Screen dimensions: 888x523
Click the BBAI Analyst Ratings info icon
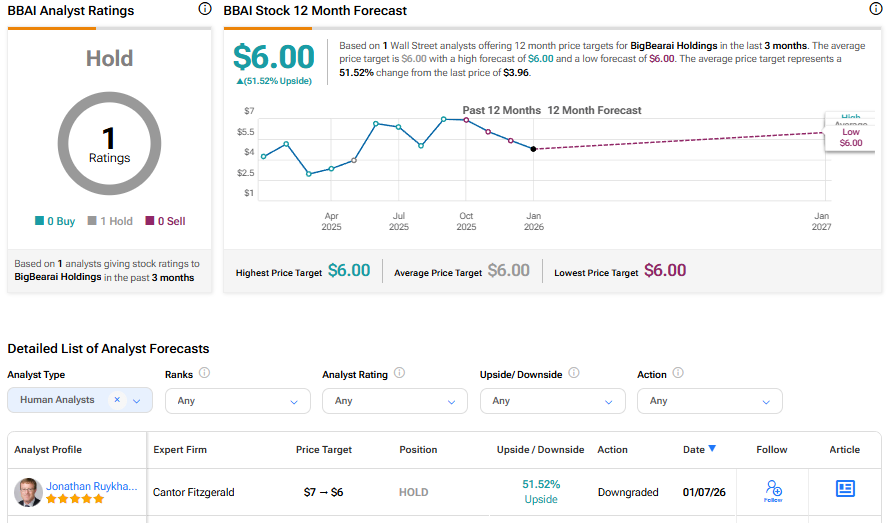click(205, 9)
